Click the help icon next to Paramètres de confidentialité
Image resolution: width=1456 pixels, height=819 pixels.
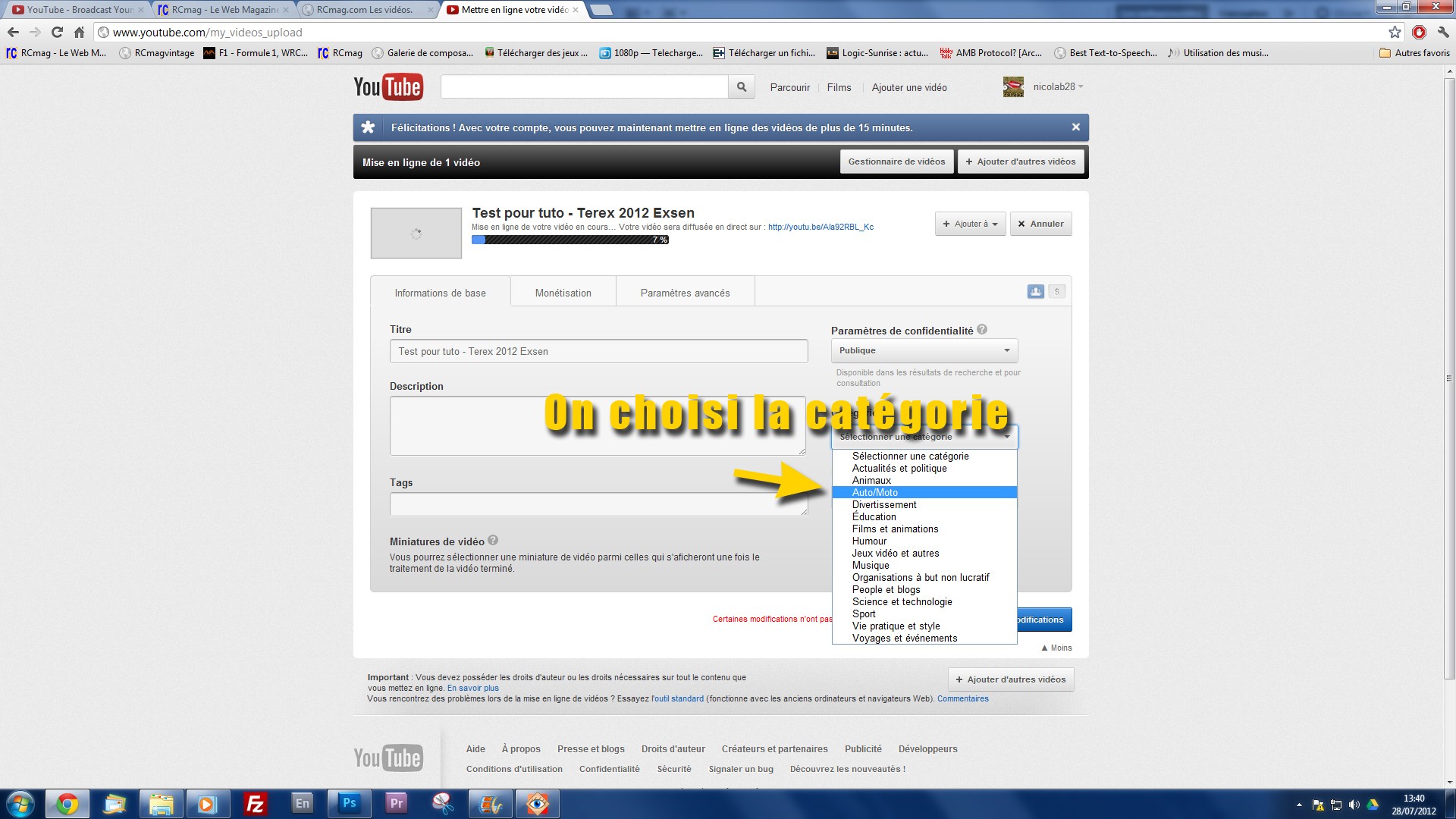point(982,329)
